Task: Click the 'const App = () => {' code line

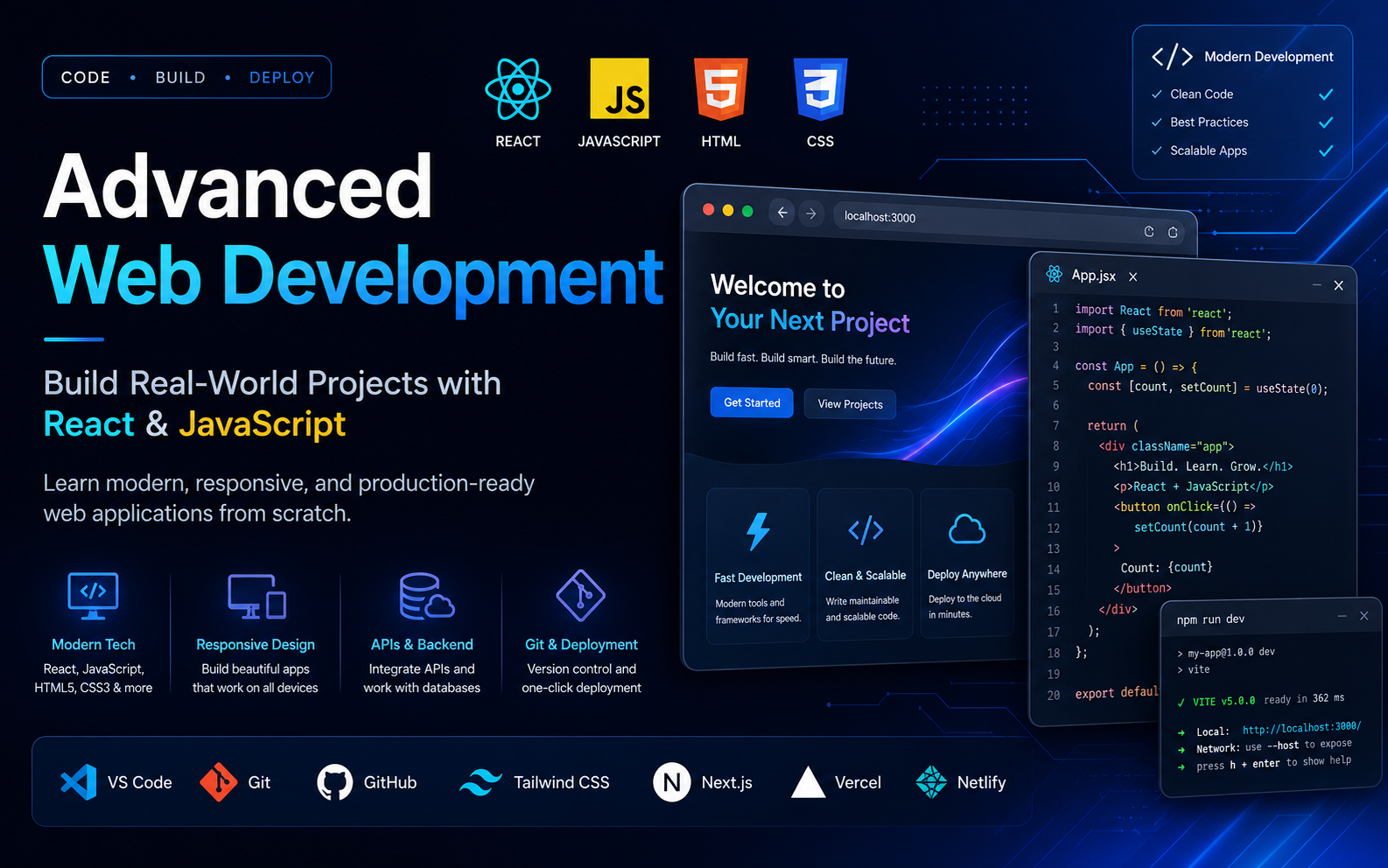Action: [x=1136, y=367]
